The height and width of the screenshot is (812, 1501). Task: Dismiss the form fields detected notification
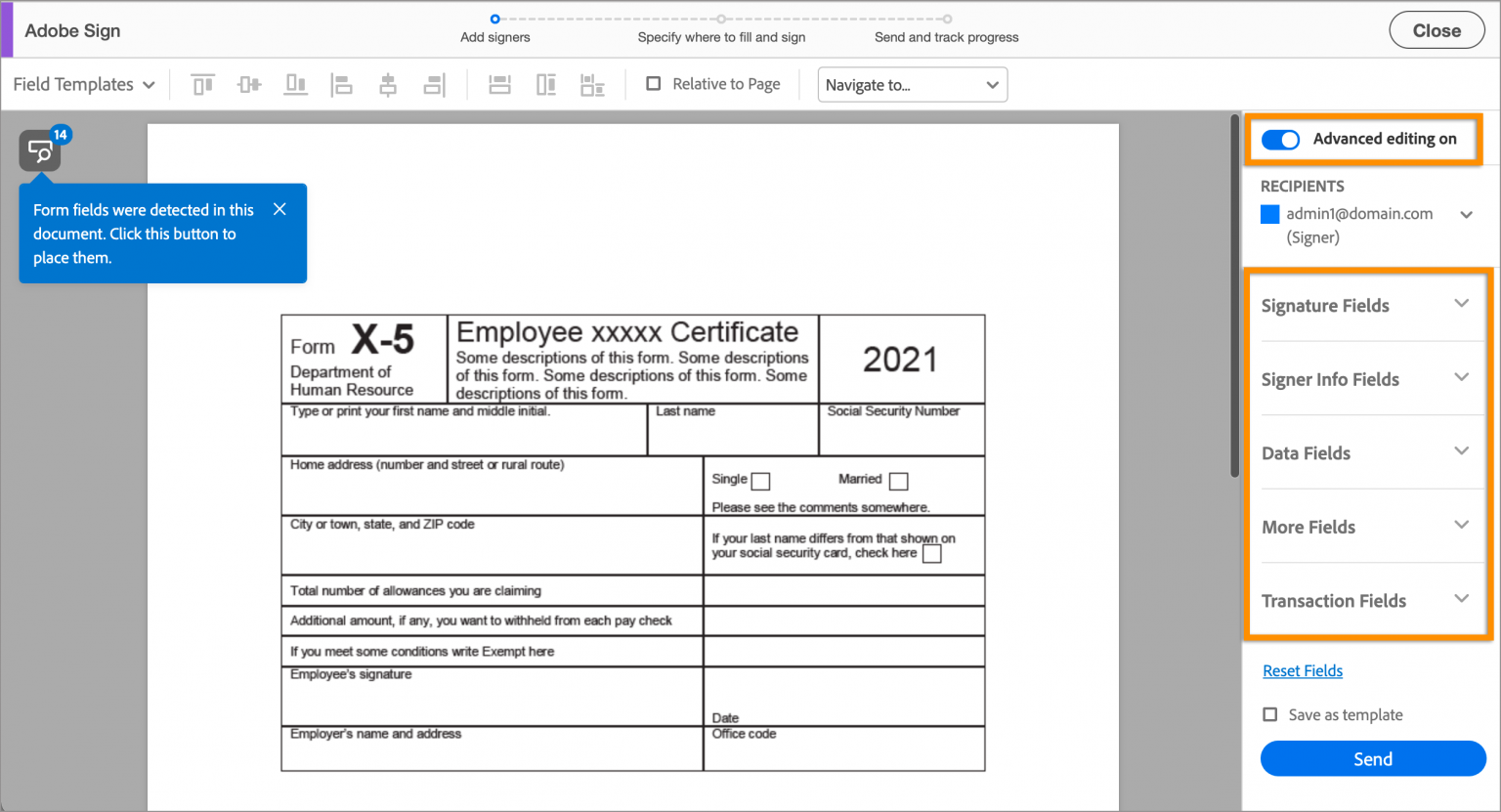click(279, 208)
